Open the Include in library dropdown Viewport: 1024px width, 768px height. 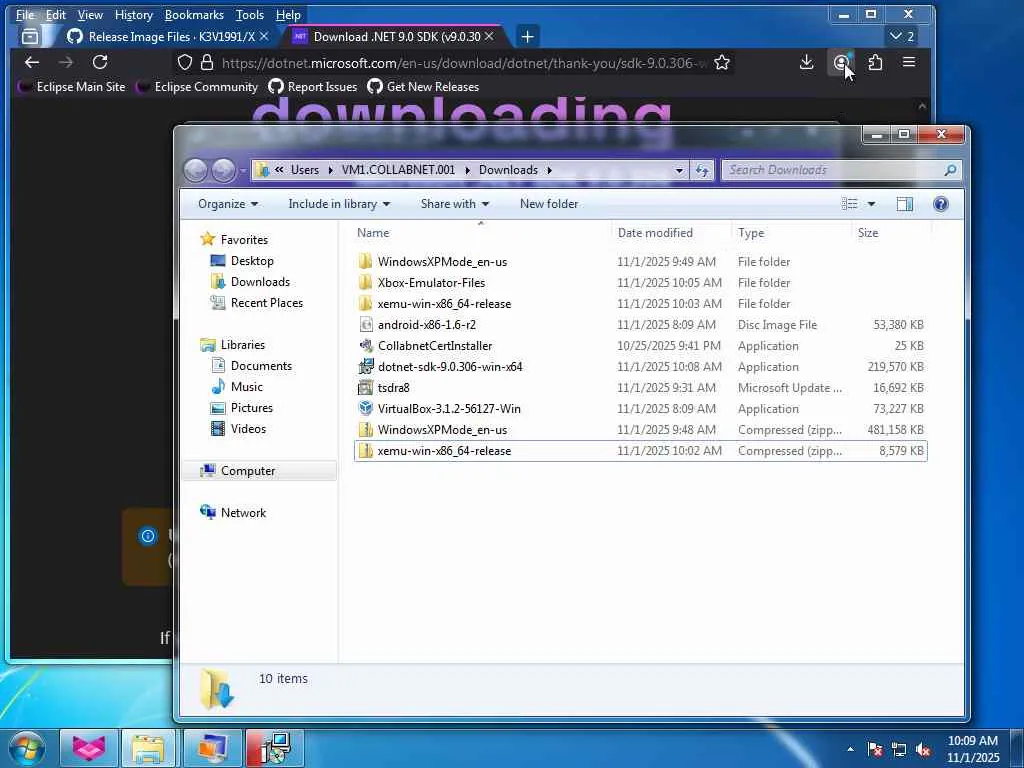tap(339, 204)
